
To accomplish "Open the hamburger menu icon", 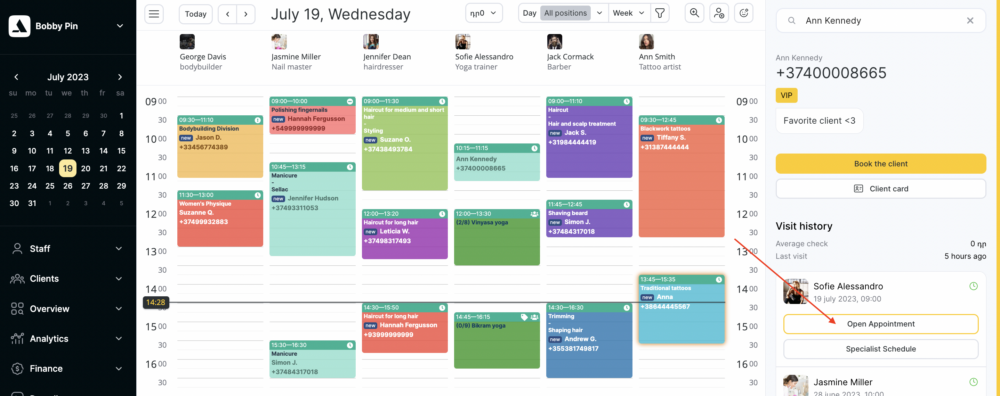I will pos(154,13).
